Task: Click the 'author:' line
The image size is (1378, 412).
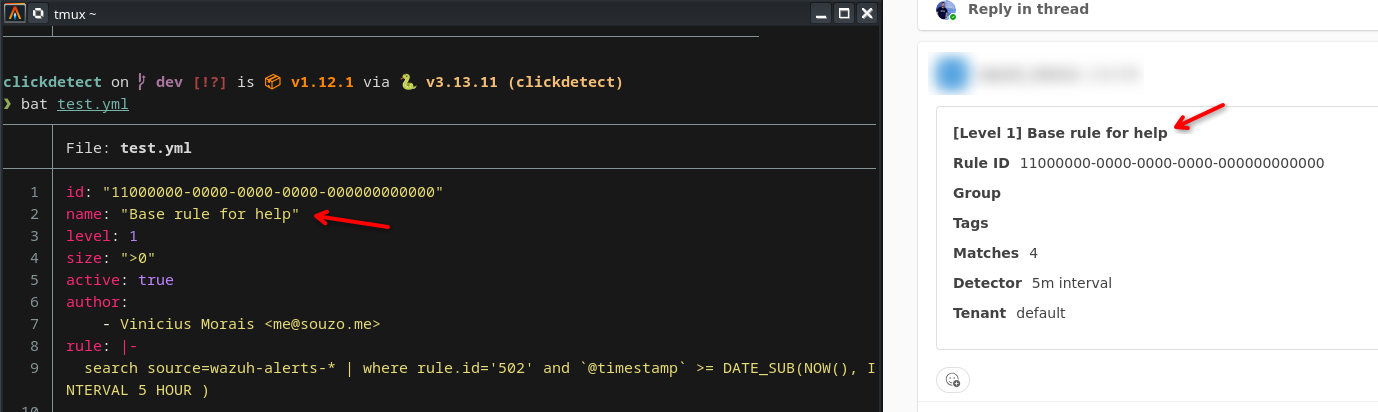Action: click(97, 302)
